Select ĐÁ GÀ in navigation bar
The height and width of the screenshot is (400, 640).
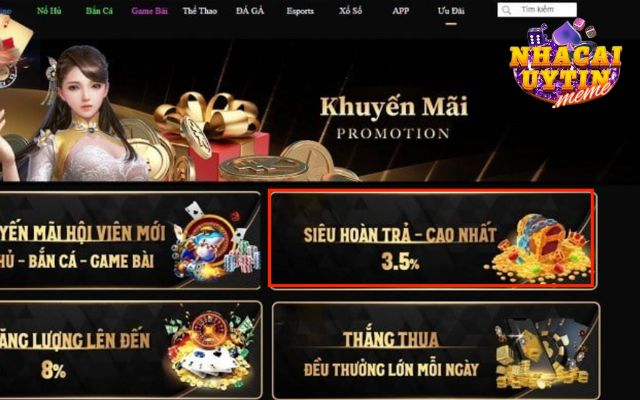pos(250,11)
